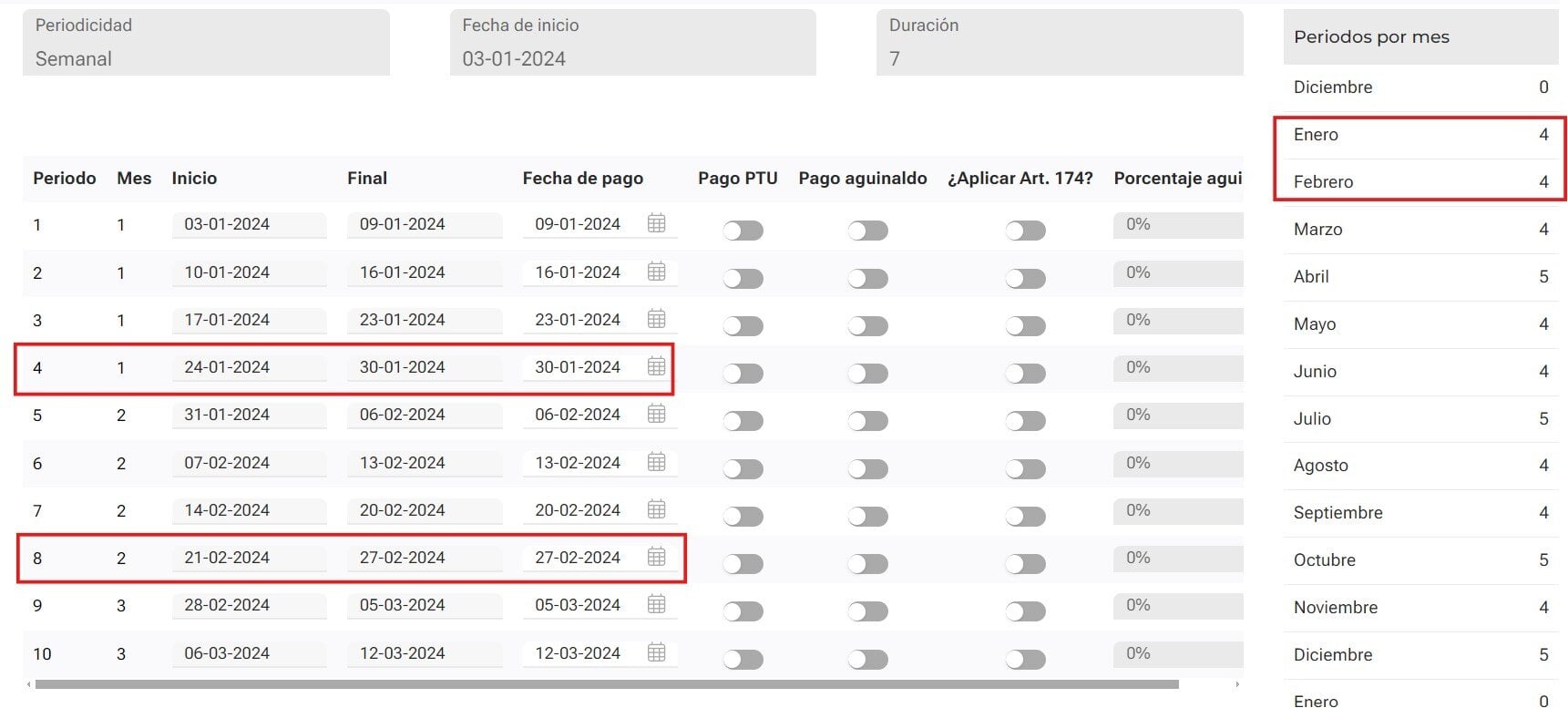Click the horizontal scrollbar below the table
This screenshot has height=708, width=1568.
pos(607,683)
